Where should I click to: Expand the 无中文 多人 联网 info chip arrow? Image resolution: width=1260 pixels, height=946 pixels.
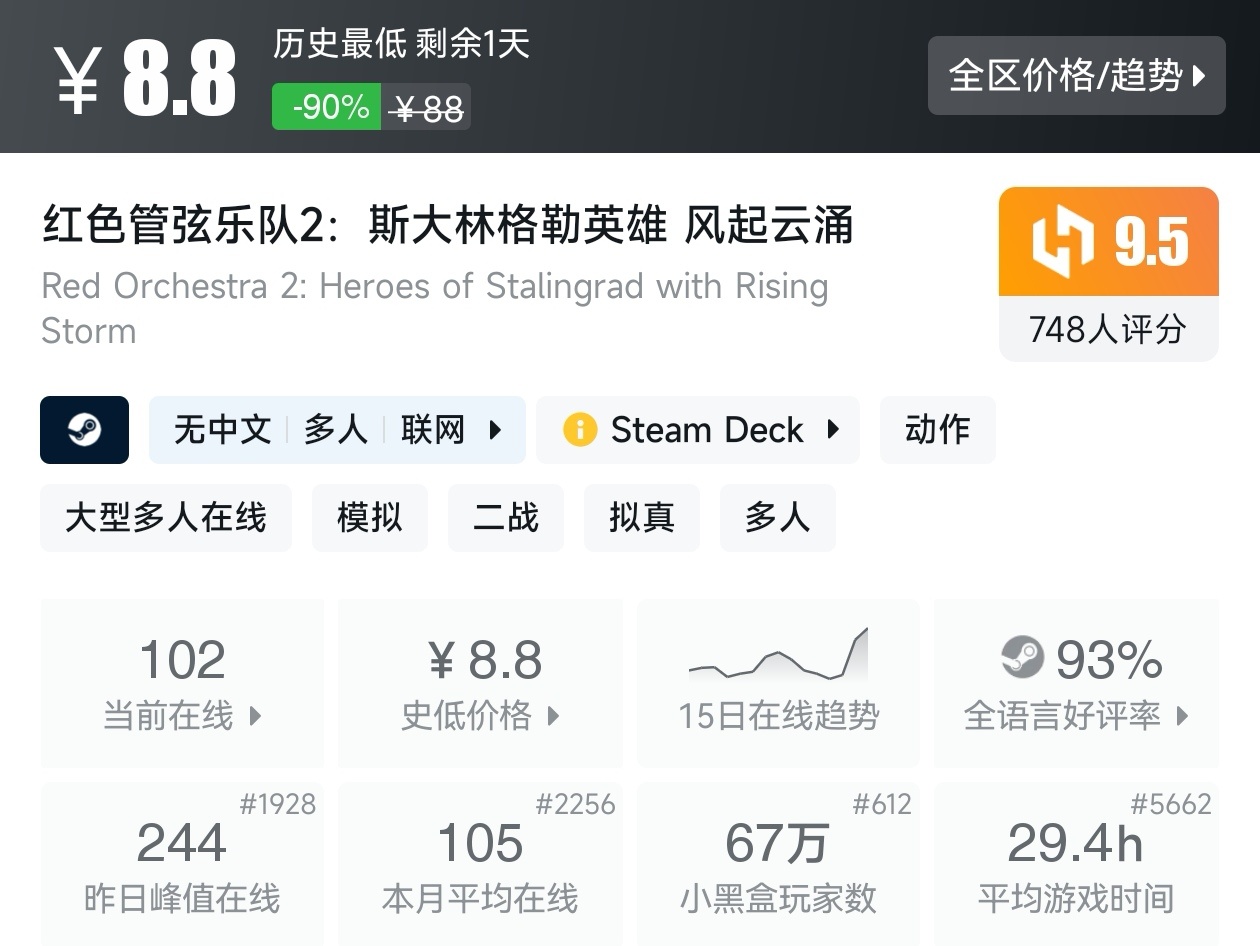[495, 430]
